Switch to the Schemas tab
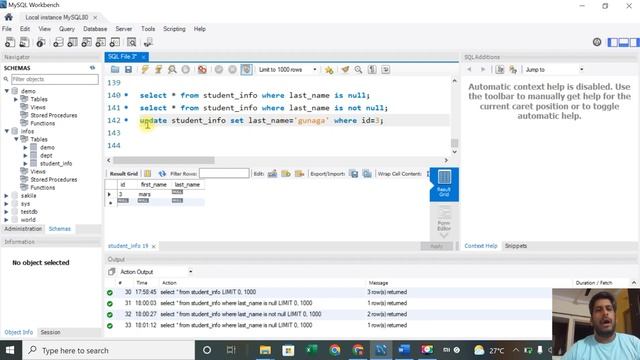Screen dimensions: 640x360 tap(60, 229)
